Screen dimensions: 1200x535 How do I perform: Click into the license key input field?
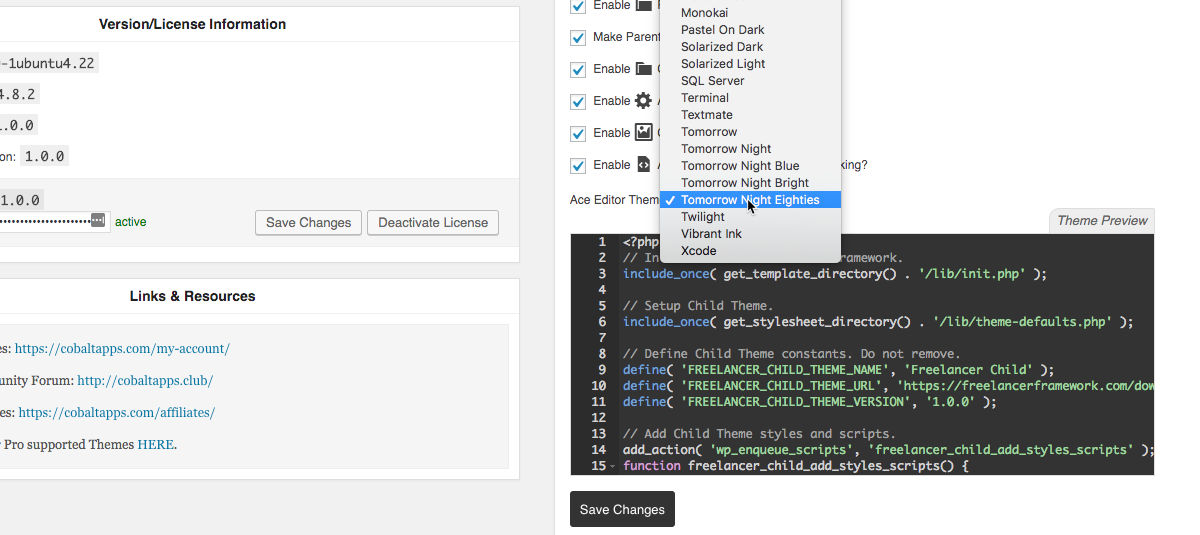45,221
